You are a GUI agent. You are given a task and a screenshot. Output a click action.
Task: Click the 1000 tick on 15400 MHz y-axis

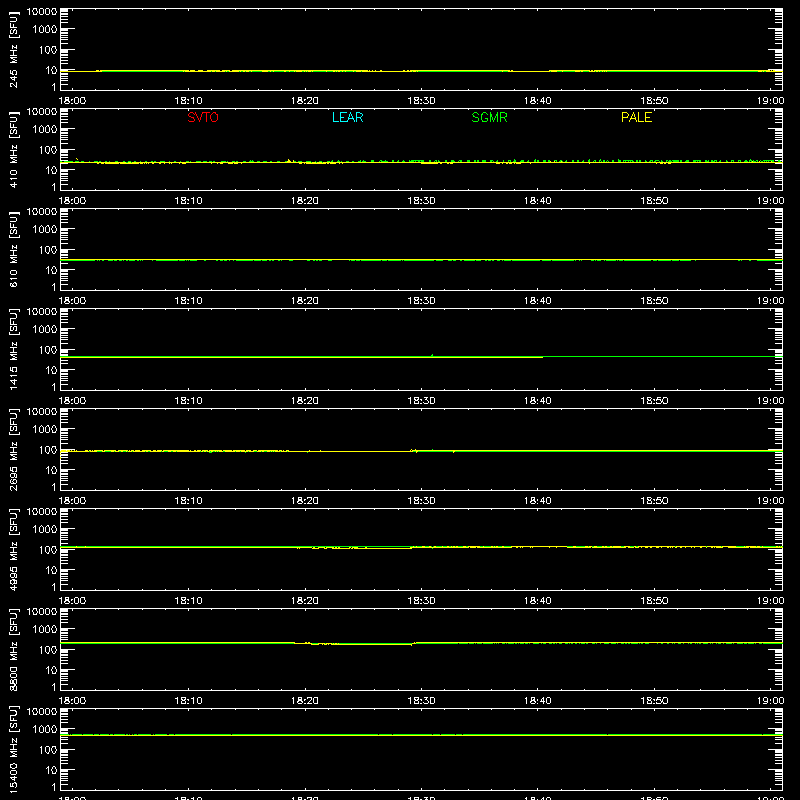(x=45, y=730)
